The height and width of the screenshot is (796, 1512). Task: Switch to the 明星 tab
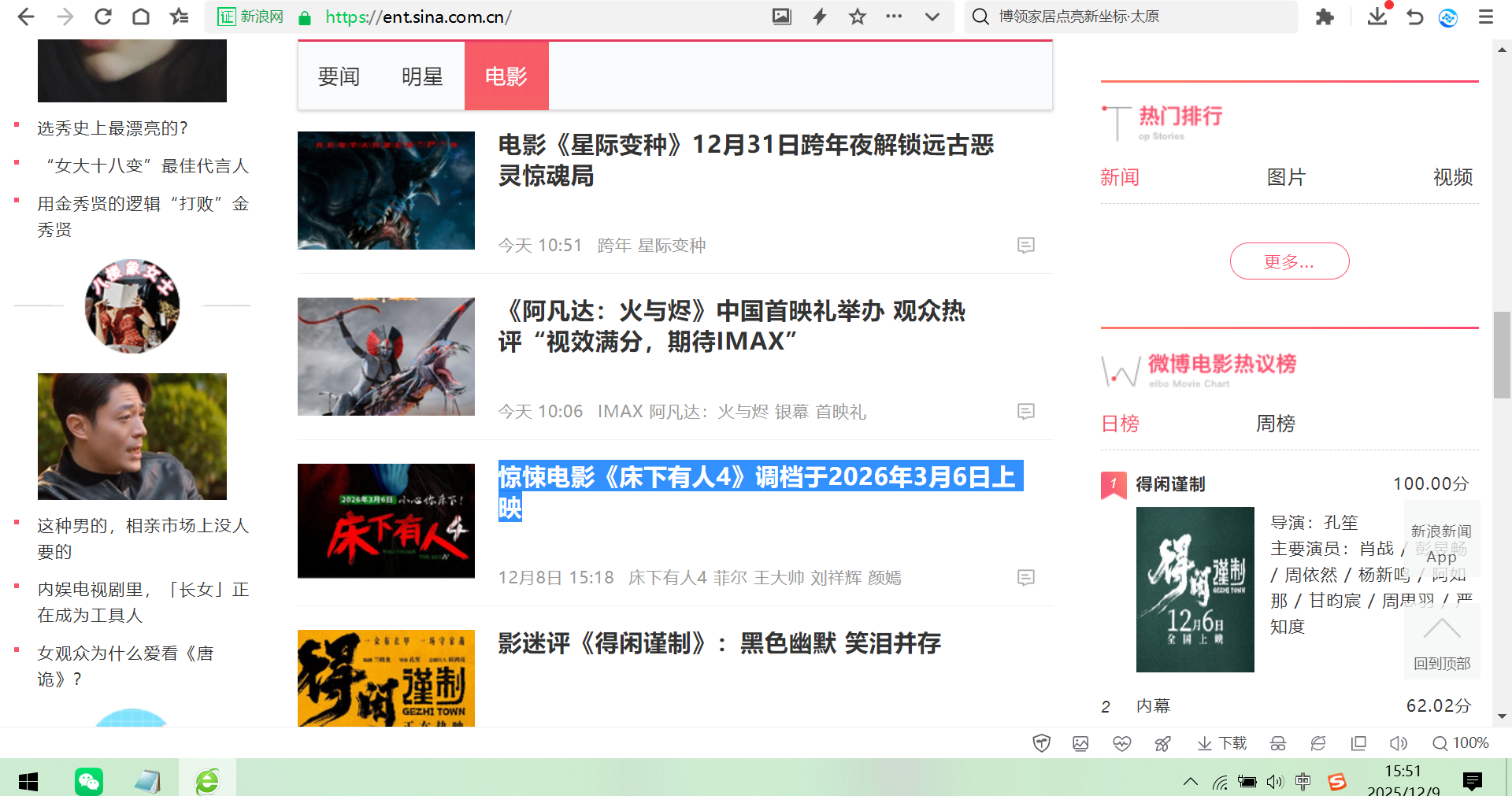pyautogui.click(x=422, y=76)
